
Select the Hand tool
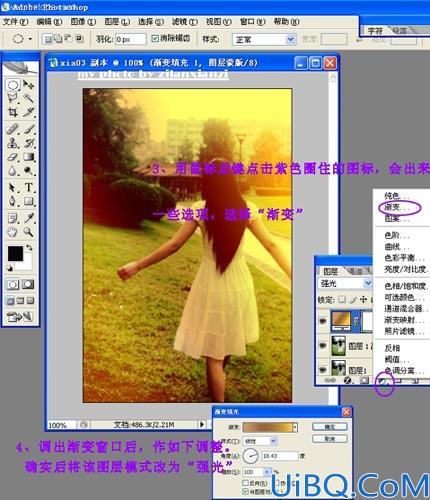pyautogui.click(x=13, y=232)
